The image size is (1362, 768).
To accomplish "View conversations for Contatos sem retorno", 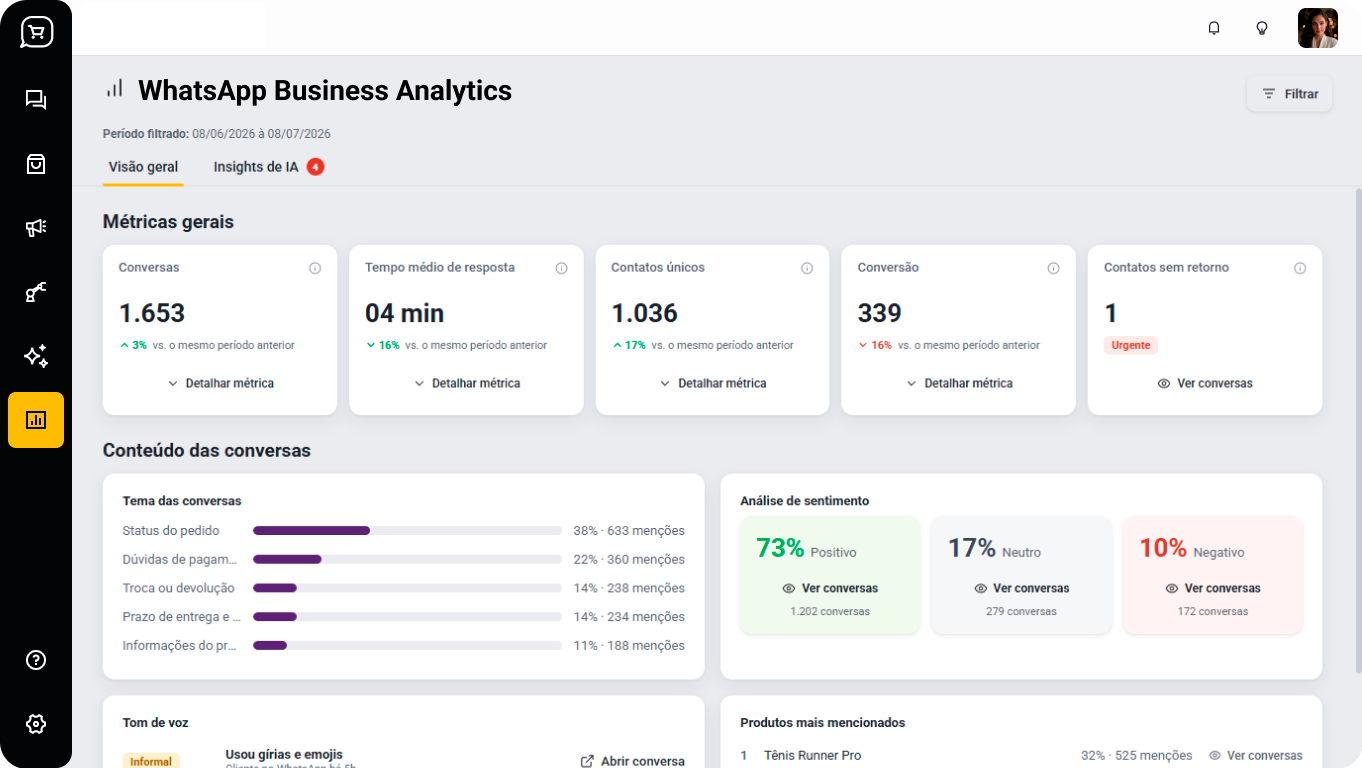I will tap(1204, 383).
